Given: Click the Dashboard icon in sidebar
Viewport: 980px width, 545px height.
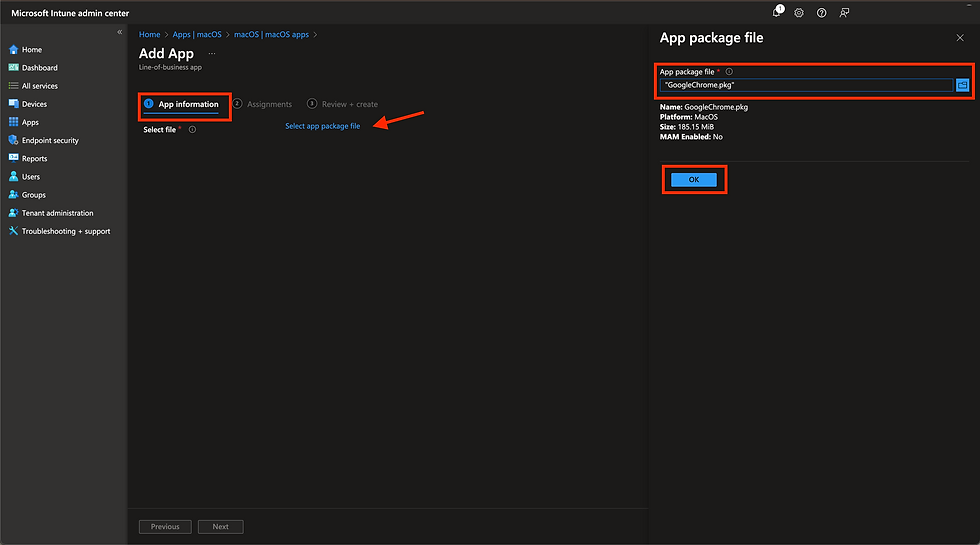Looking at the screenshot, I should [x=13, y=68].
